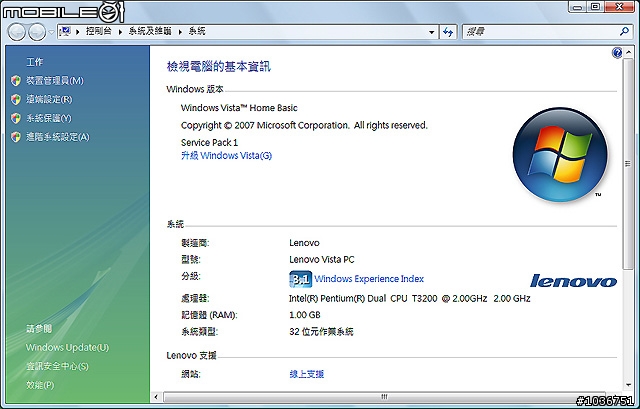Click the 升級 Windows Vista(G) link
The height and width of the screenshot is (409, 640).
227,156
